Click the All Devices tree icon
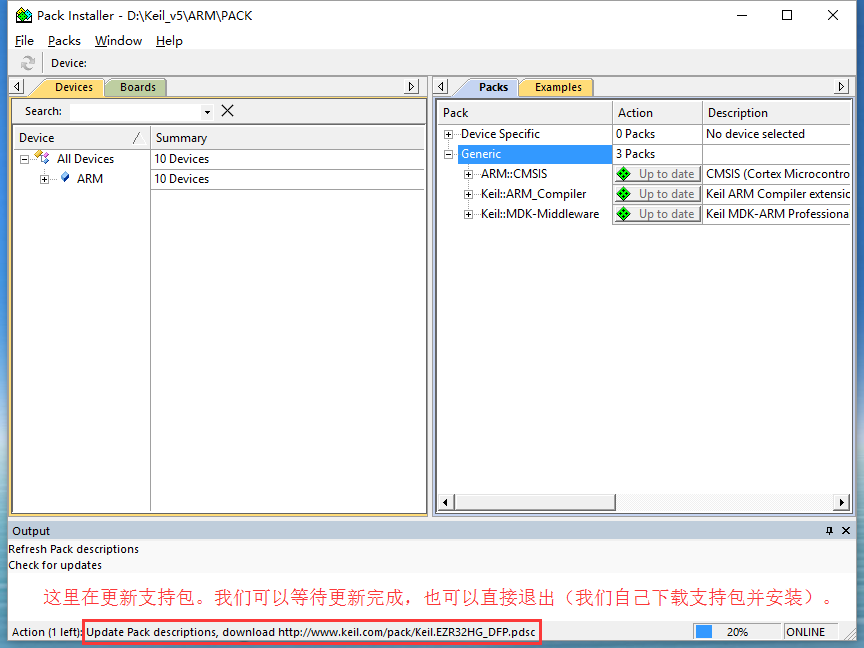Image resolution: width=864 pixels, height=648 pixels. pyautogui.click(x=42, y=158)
